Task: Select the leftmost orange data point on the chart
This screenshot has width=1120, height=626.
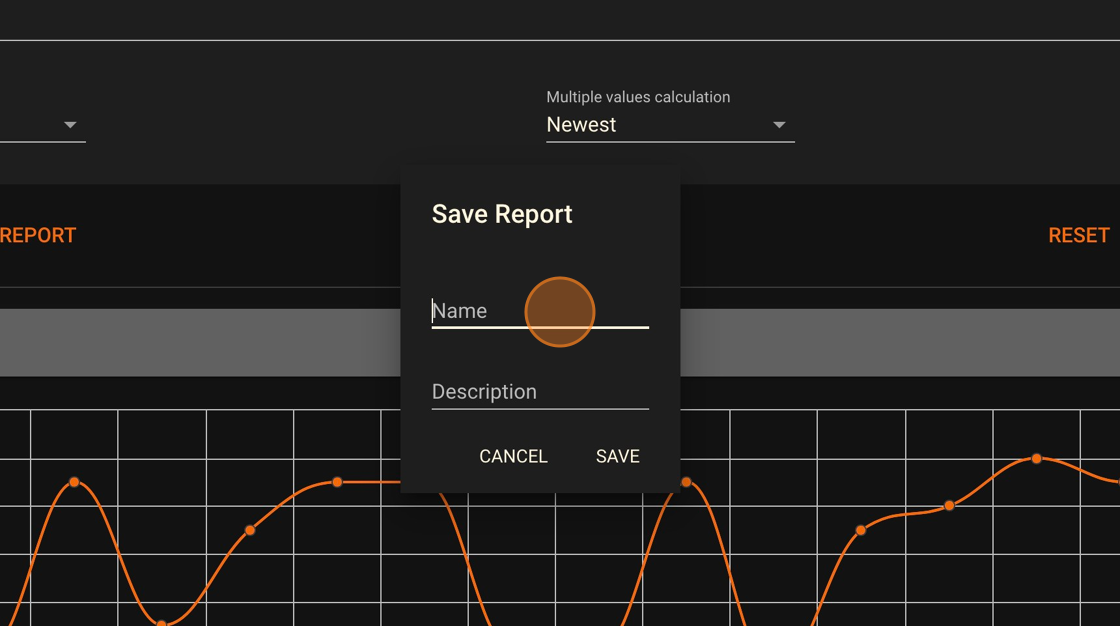Action: tap(75, 483)
